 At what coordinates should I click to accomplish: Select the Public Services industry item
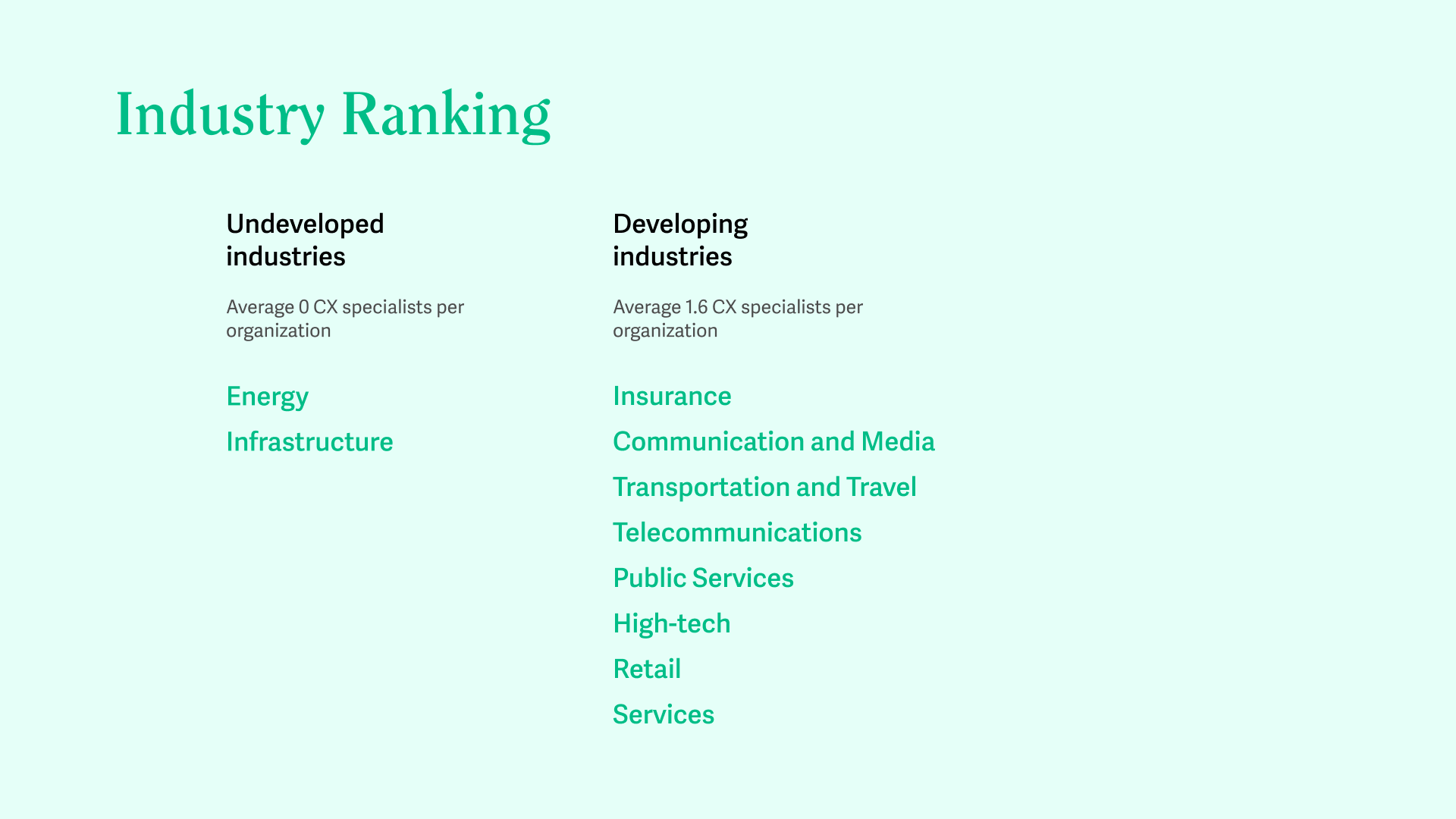[702, 578]
